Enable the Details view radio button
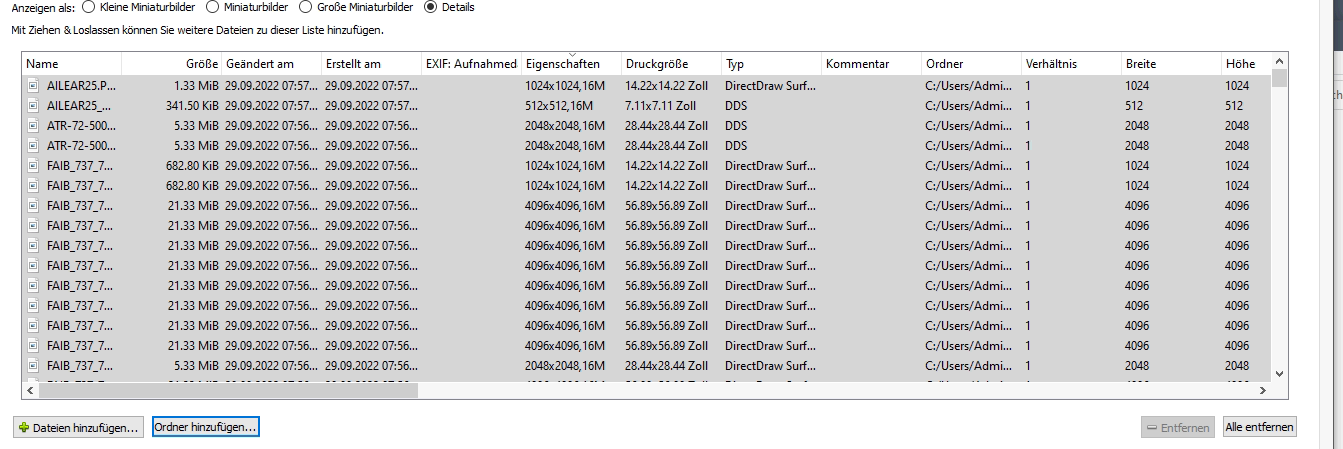Viewport: 1343px width, 449px height. tap(431, 7)
